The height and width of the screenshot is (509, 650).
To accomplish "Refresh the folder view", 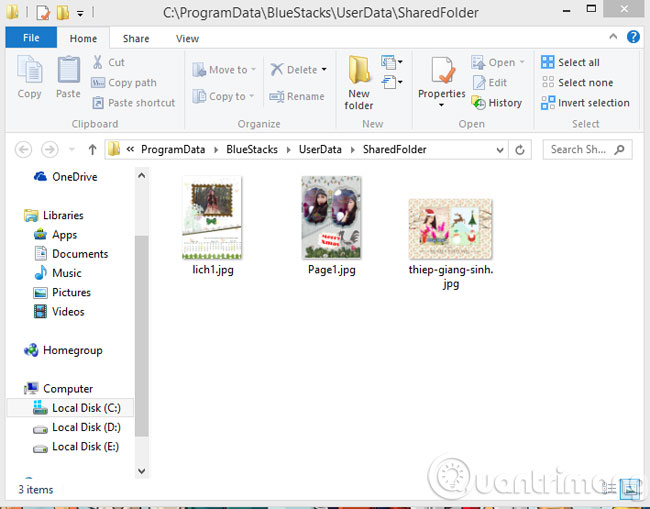I will click(520, 150).
